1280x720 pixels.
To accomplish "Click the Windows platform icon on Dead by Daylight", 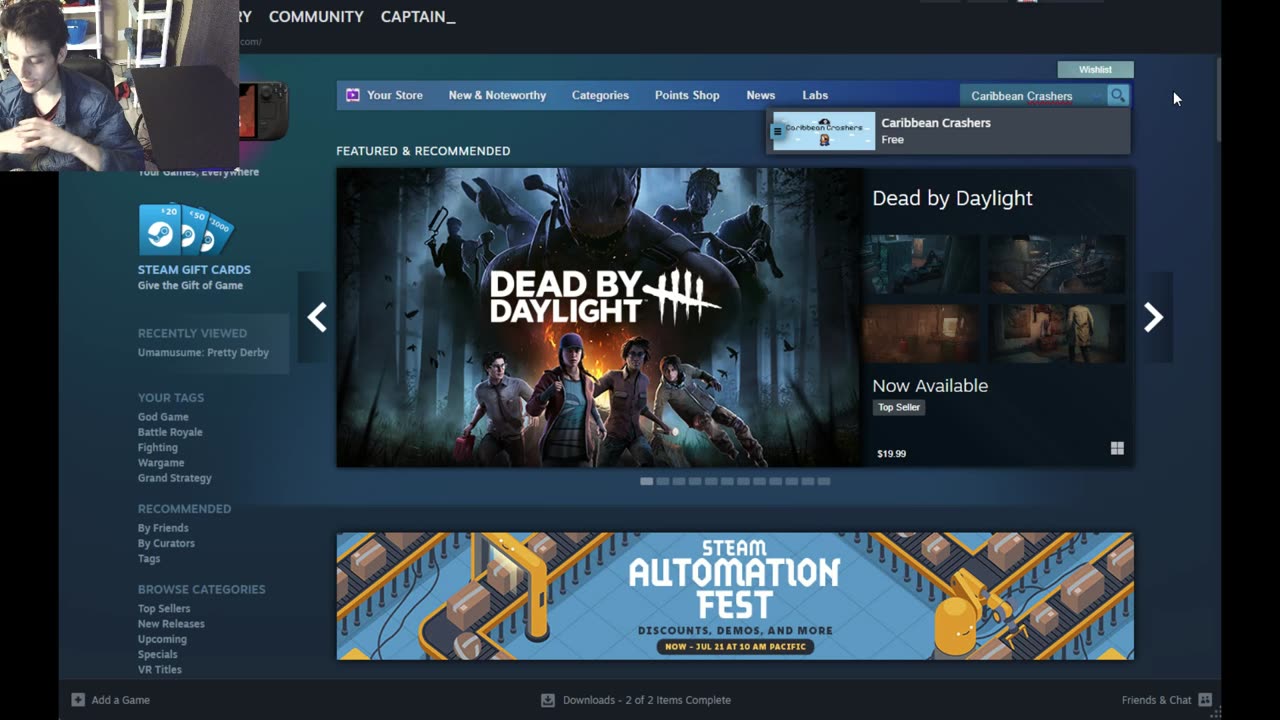I will (1117, 448).
